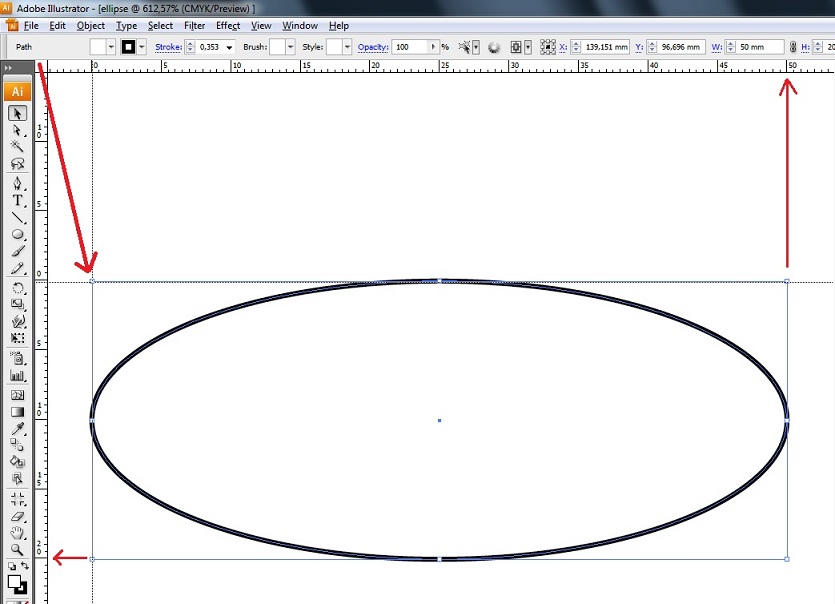The image size is (835, 604).
Task: Open the Select menu
Action: (160, 26)
